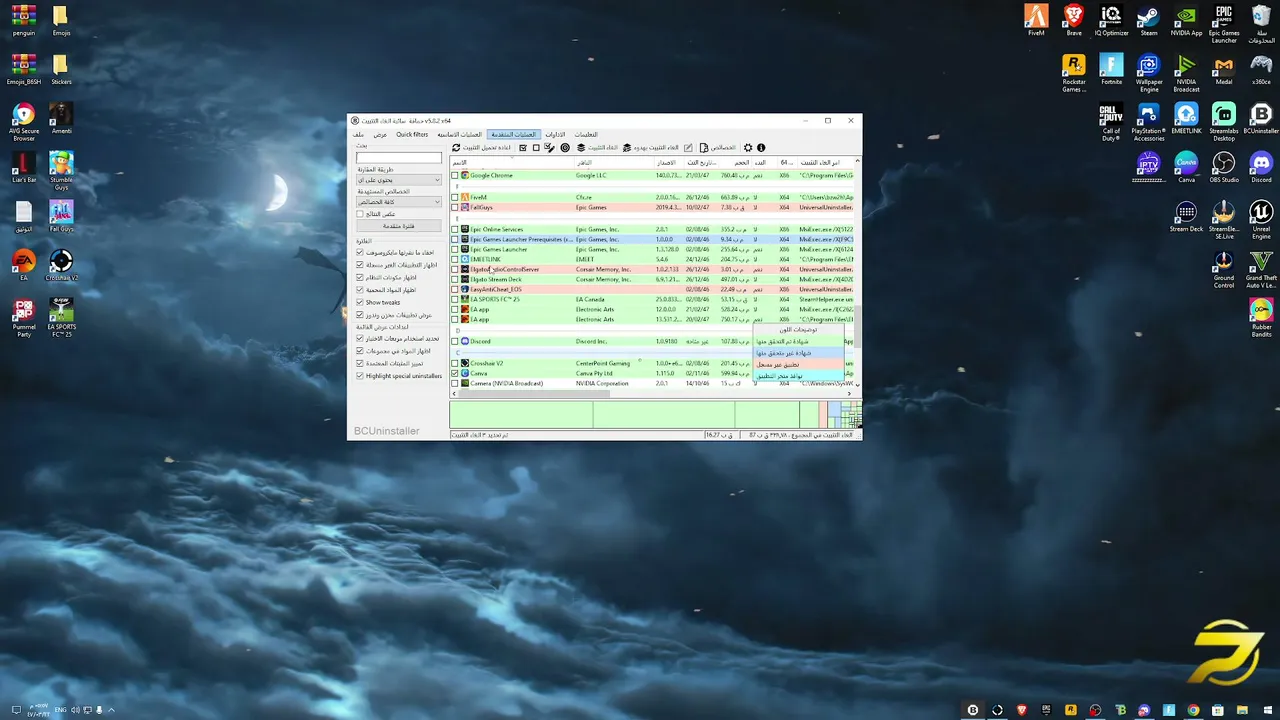Open the Wallpaper Engine desktop icon
The width and height of the screenshot is (1280, 720).
click(1149, 73)
